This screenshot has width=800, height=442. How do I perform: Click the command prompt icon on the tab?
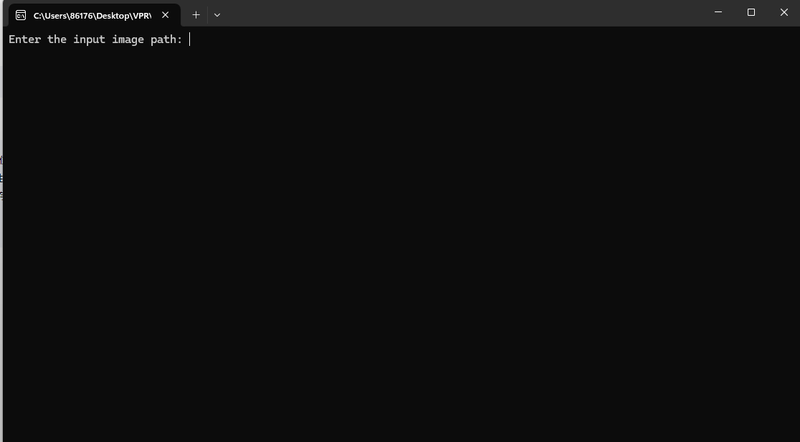20,15
